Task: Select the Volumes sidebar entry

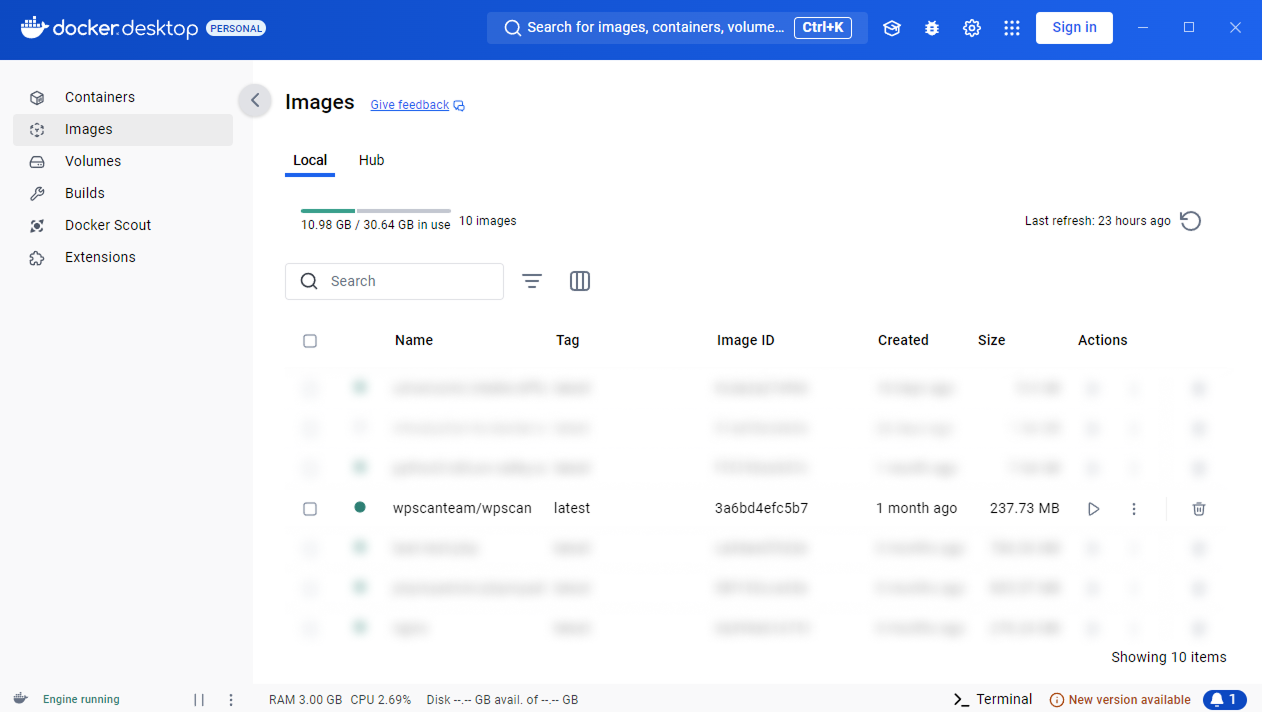Action: coord(93,161)
